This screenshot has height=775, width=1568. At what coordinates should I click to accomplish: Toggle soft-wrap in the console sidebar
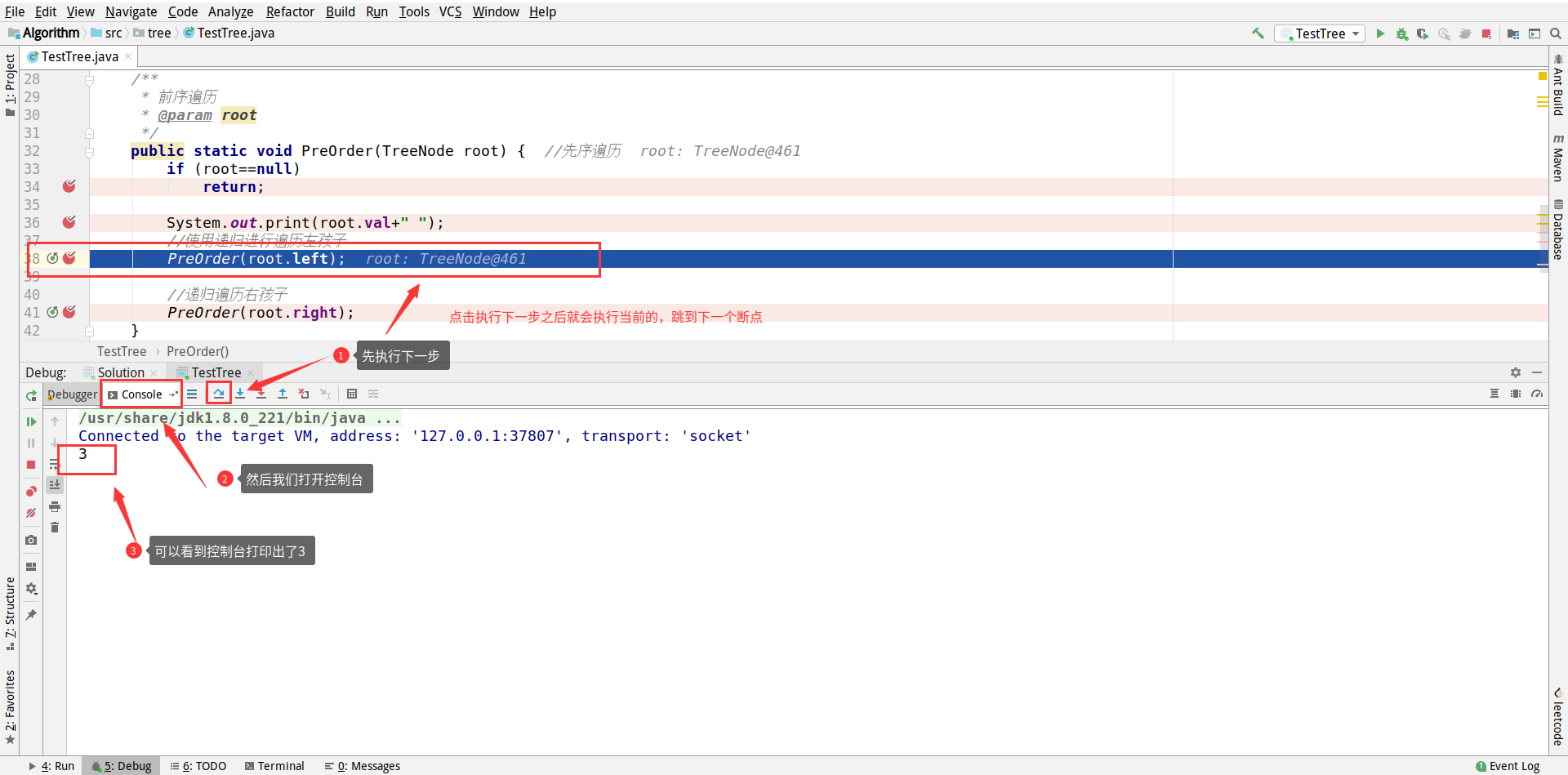pos(55,464)
